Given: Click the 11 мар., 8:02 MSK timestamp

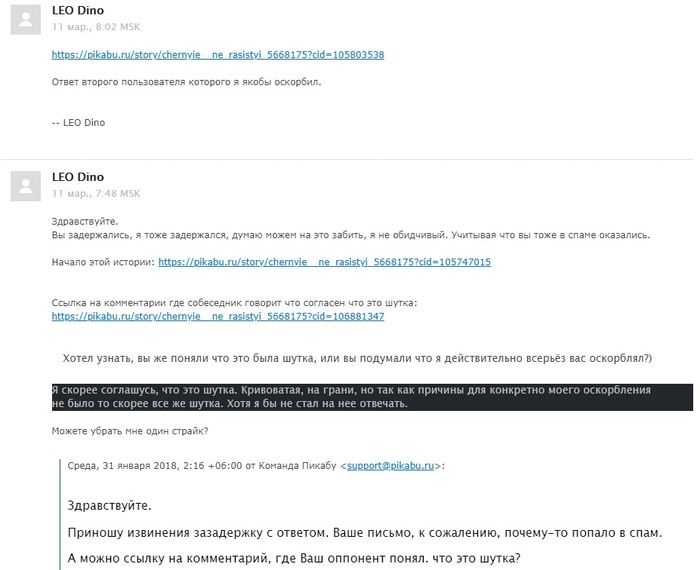Looking at the screenshot, I should point(96,27).
